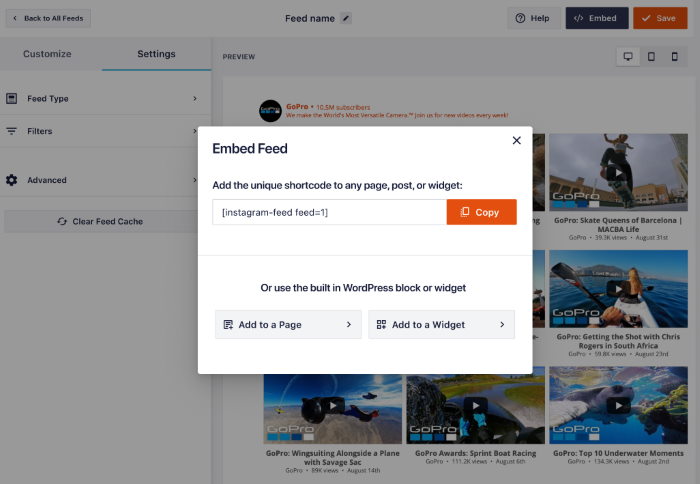Open the Help button

coord(533,18)
